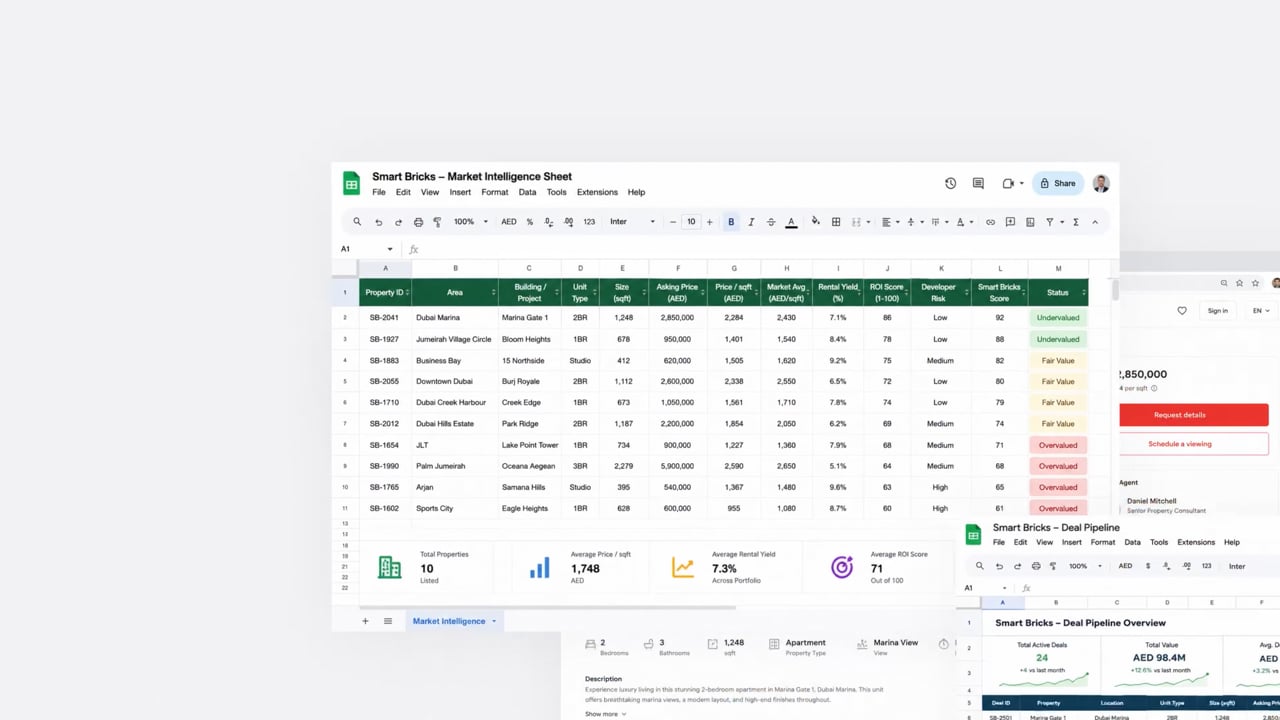Search the menus in Market Intelligence Sheet toolbar

point(357,222)
